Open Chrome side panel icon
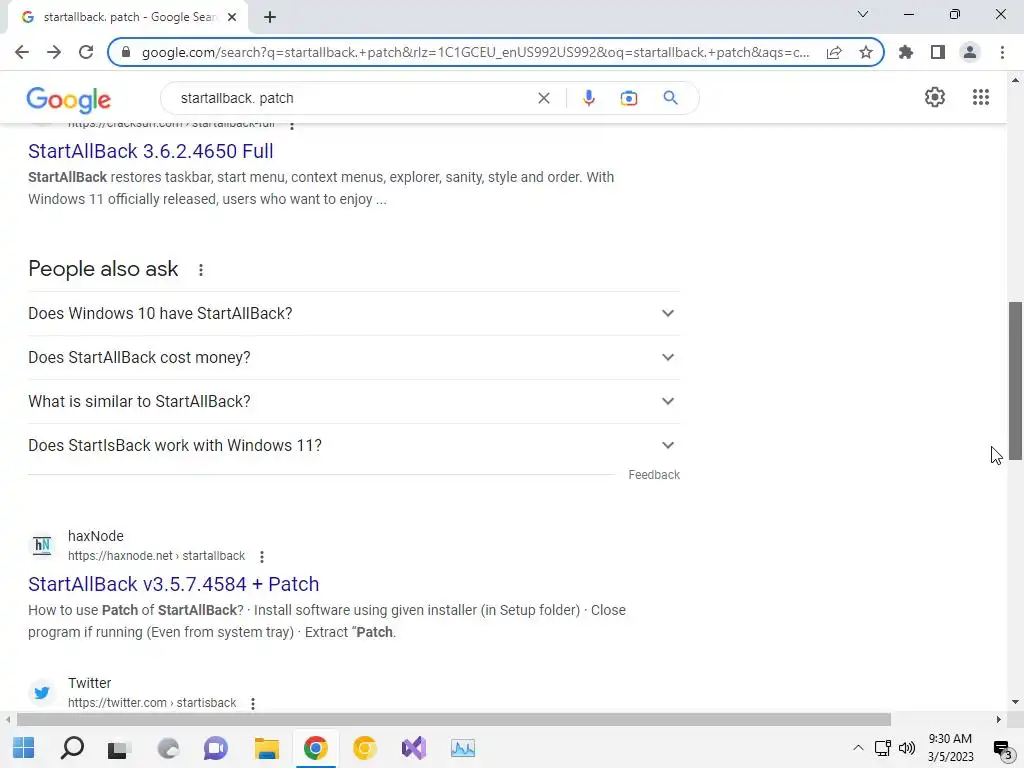The height and width of the screenshot is (768, 1024). [x=938, y=52]
